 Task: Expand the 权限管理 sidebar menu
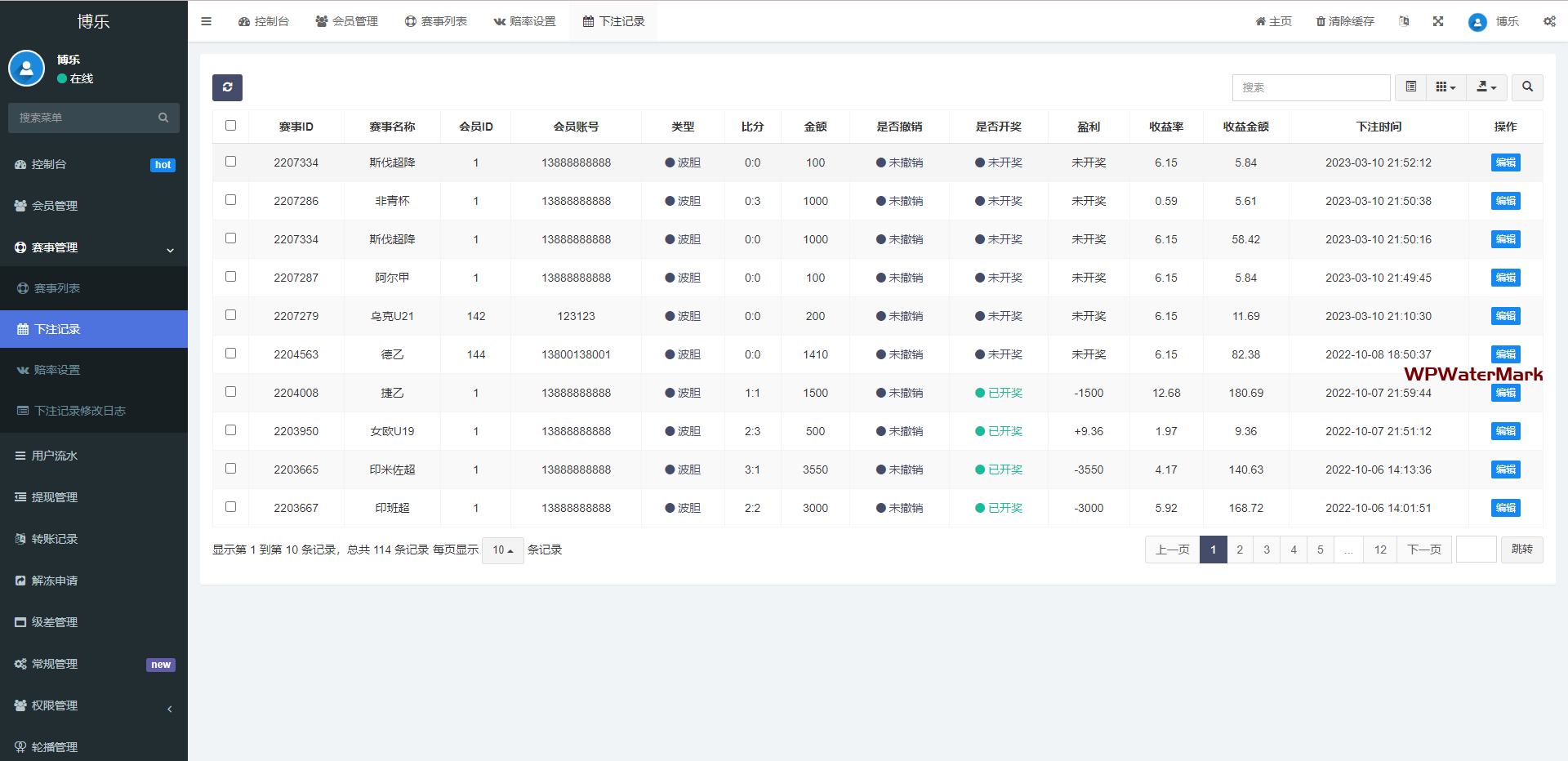click(94, 705)
